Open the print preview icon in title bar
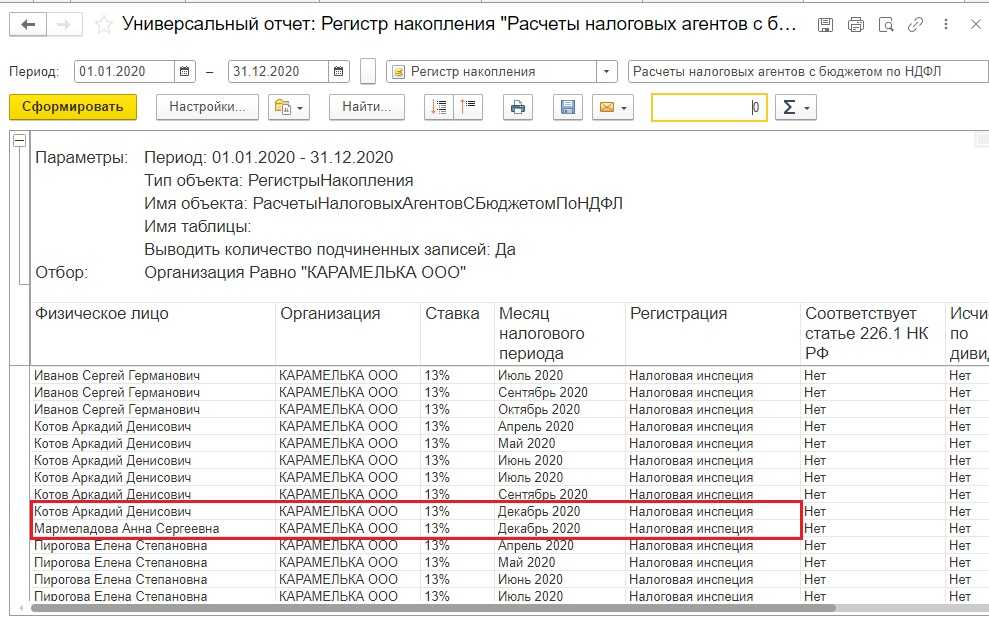Image resolution: width=989 pixels, height=625 pixels. click(x=884, y=25)
